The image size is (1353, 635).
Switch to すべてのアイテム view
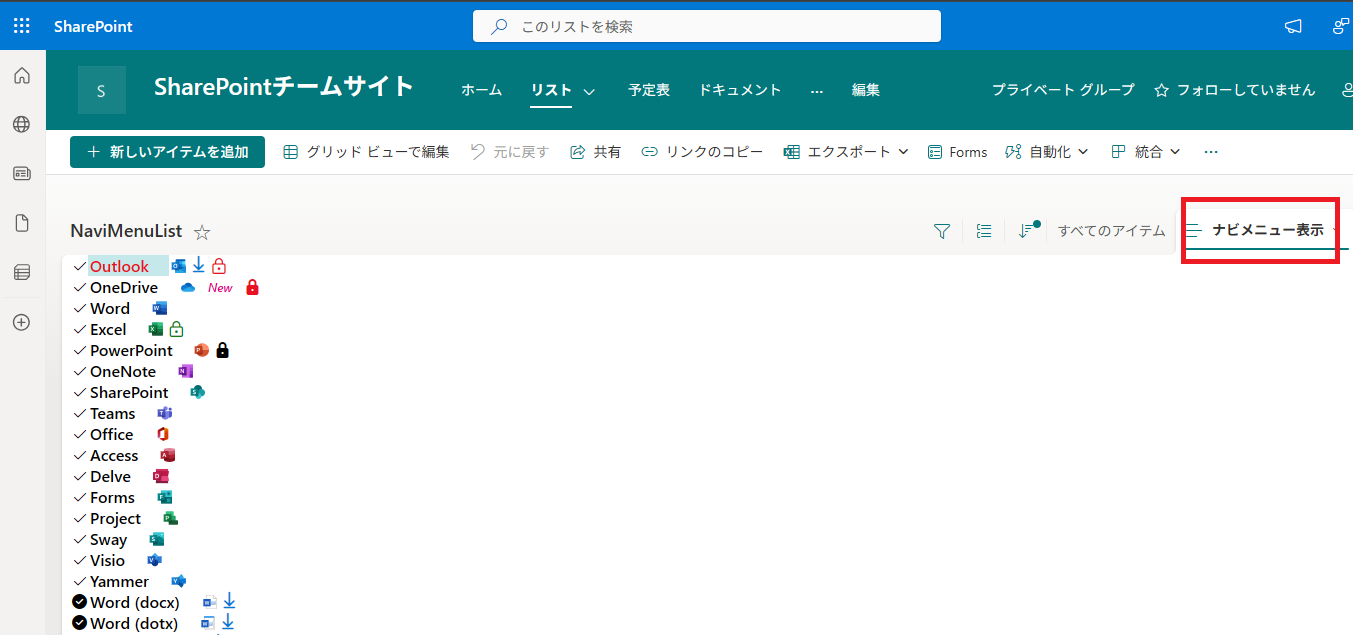pyautogui.click(x=1112, y=231)
